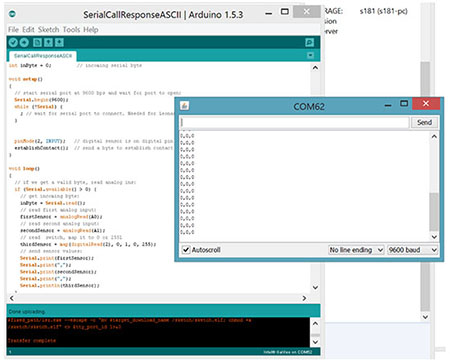
Task: Click serial monitor scrollbar up arrow
Action: point(434,136)
